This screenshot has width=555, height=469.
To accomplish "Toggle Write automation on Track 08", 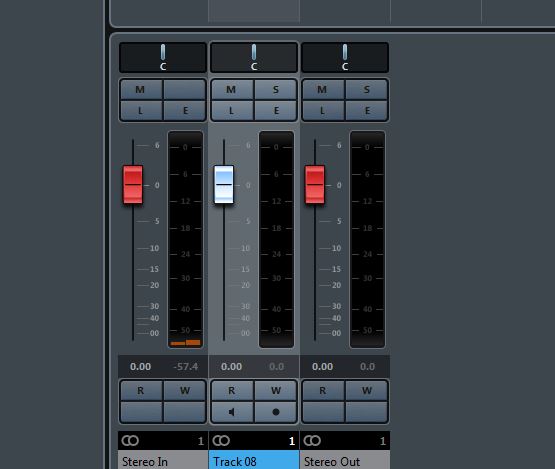I will (x=276, y=390).
